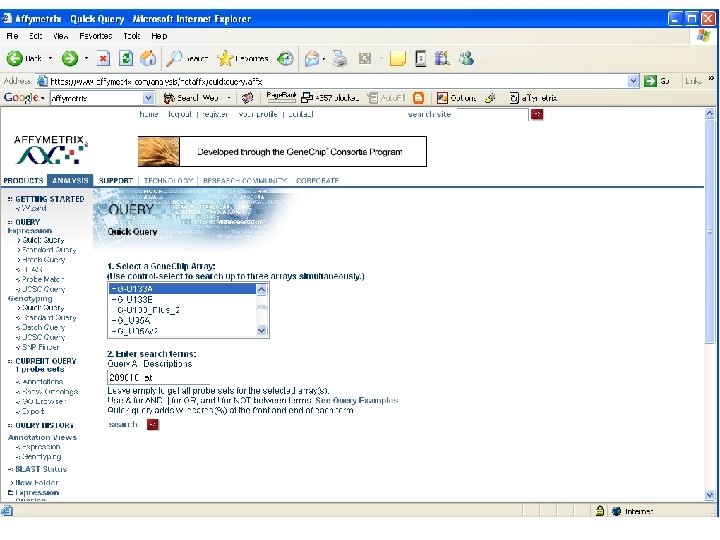Open the Mail envelope icon
720x540 pixels.
tap(312, 58)
